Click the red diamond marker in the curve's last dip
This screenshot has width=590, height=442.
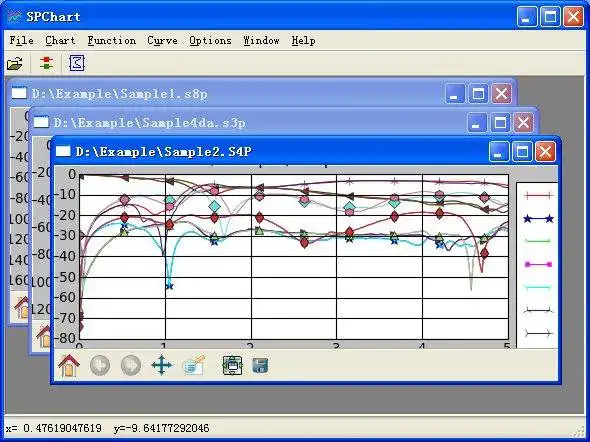pyautogui.click(x=484, y=253)
